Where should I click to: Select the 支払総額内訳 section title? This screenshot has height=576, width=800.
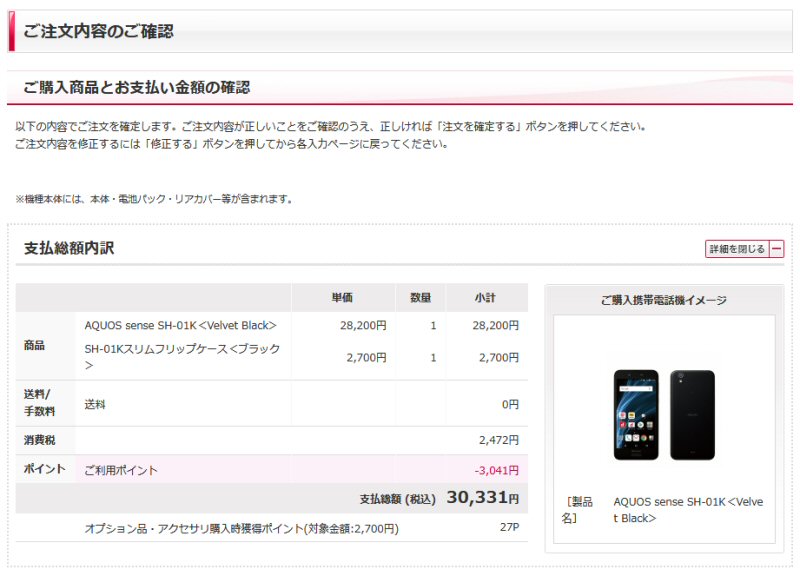tap(69, 248)
